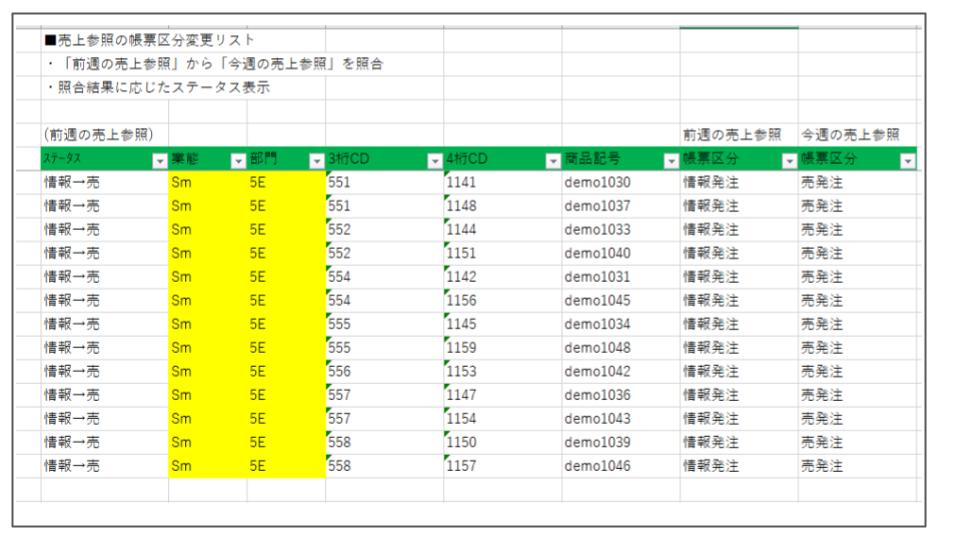Click the 今週の売上参照 label cell

tap(849, 135)
